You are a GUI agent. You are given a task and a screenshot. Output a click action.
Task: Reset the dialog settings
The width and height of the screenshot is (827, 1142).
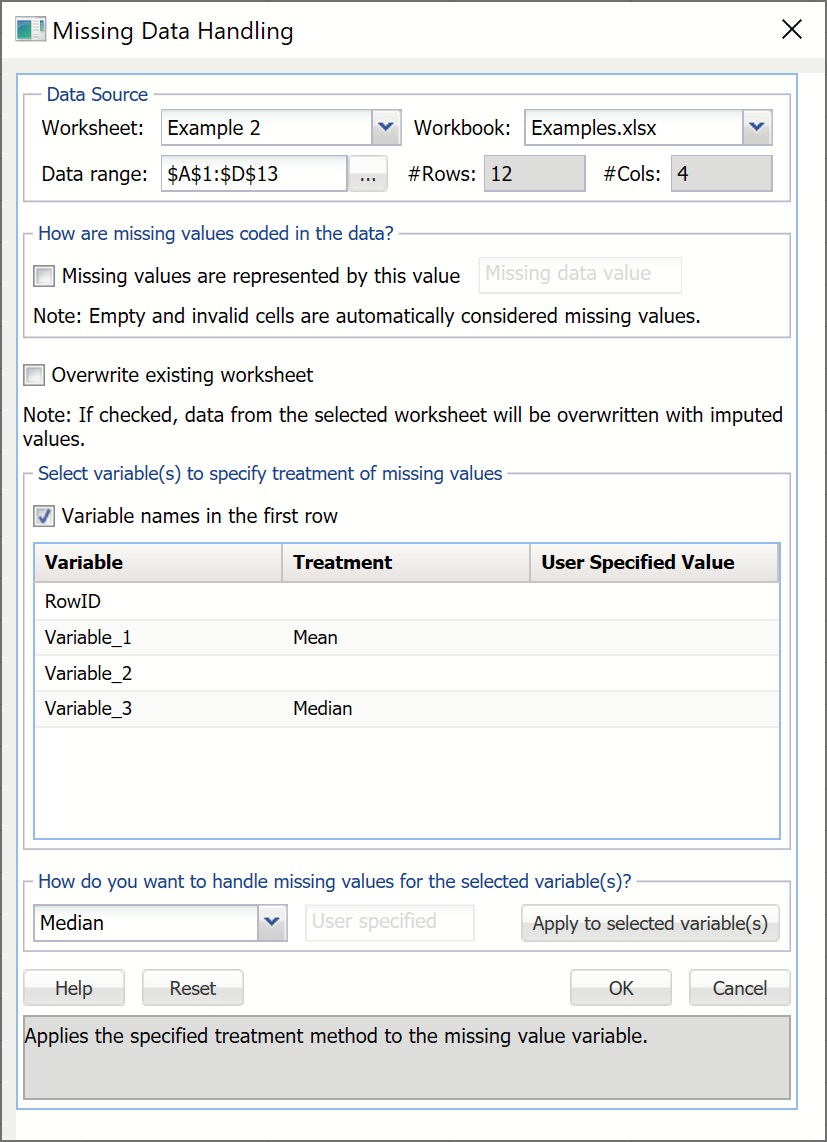(x=192, y=987)
